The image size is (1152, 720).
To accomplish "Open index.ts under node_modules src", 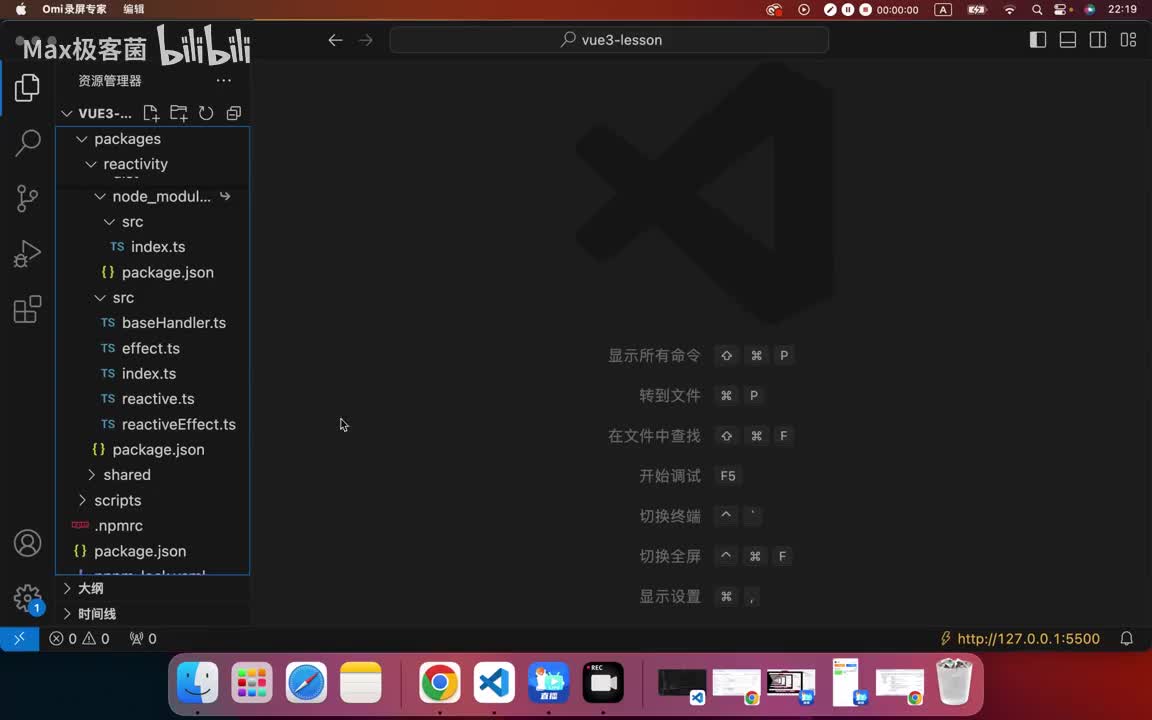I will click(153, 247).
